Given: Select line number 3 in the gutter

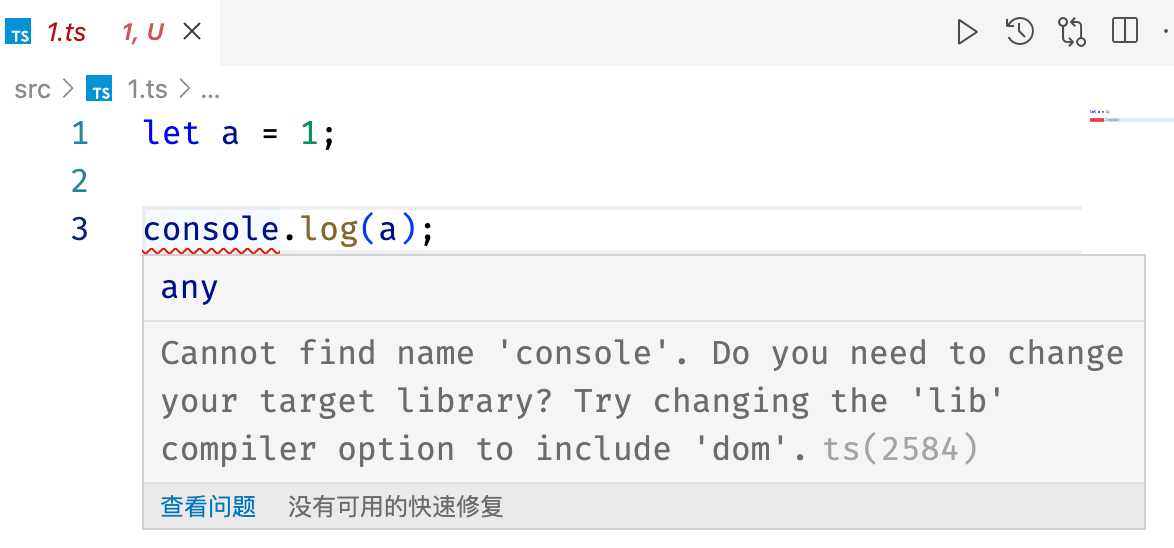Looking at the screenshot, I should tap(80, 228).
